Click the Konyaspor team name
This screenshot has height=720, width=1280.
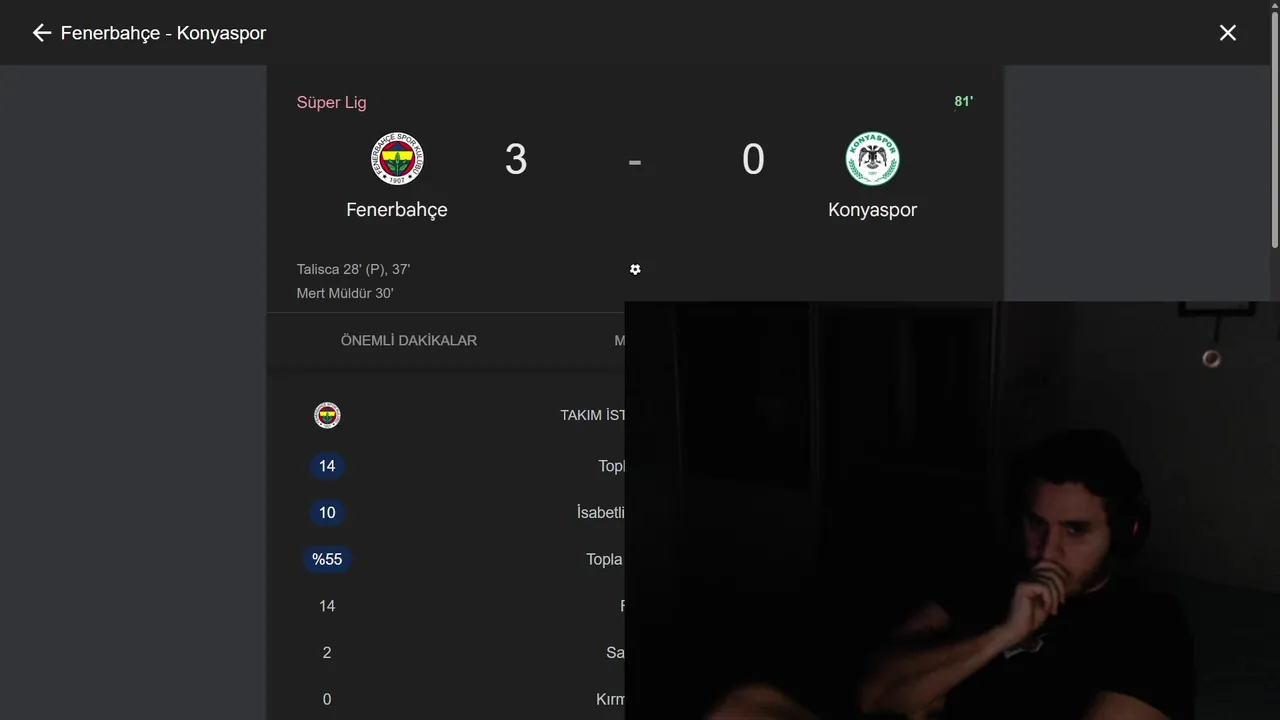[x=872, y=209]
